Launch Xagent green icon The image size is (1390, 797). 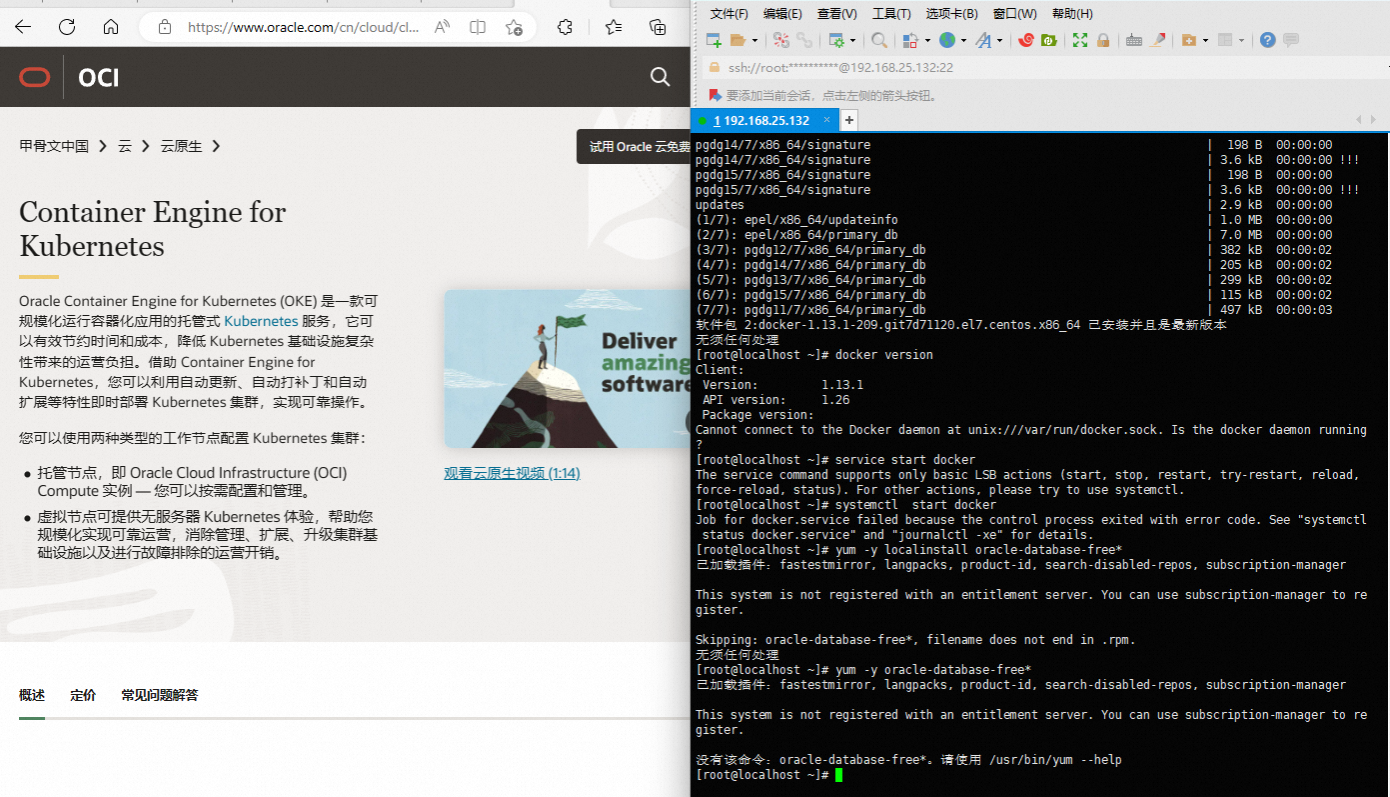point(1048,40)
